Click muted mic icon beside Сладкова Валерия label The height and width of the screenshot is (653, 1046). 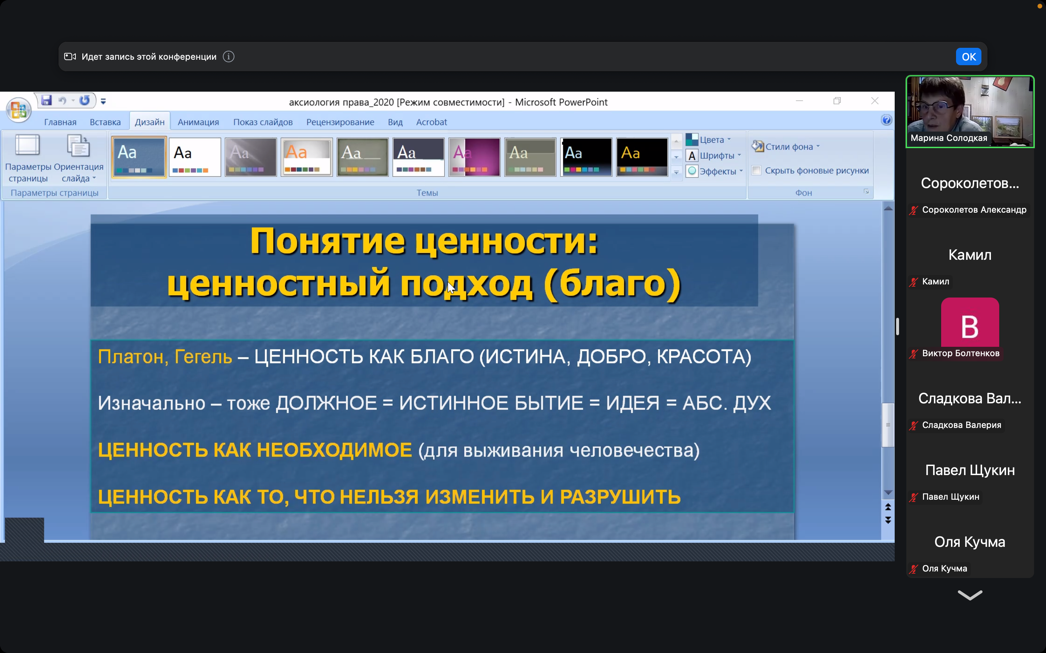914,425
